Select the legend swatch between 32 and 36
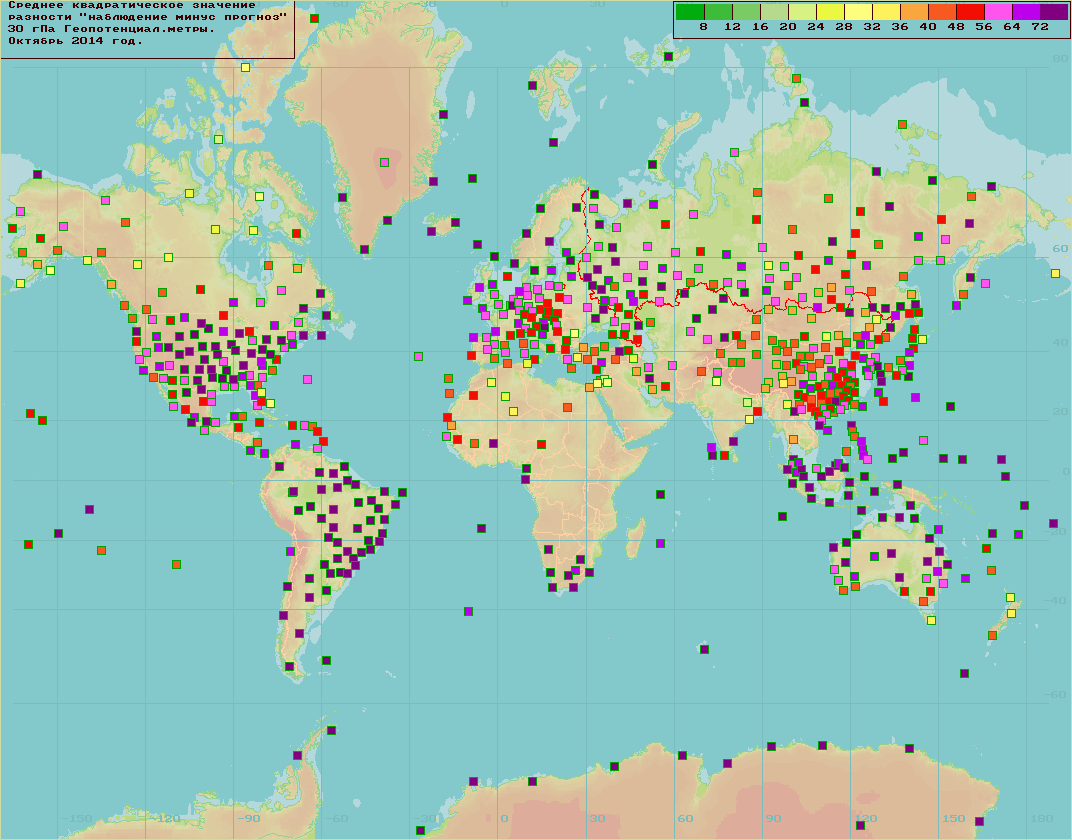Image resolution: width=1072 pixels, height=840 pixels. [x=886, y=11]
